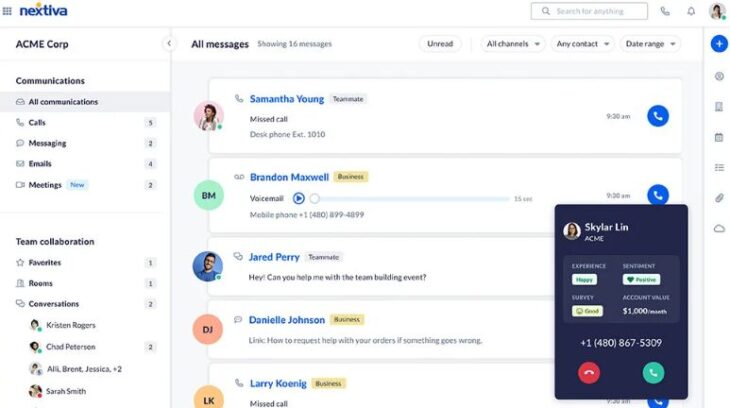Click the ACME Corp workspace title

tap(42, 44)
